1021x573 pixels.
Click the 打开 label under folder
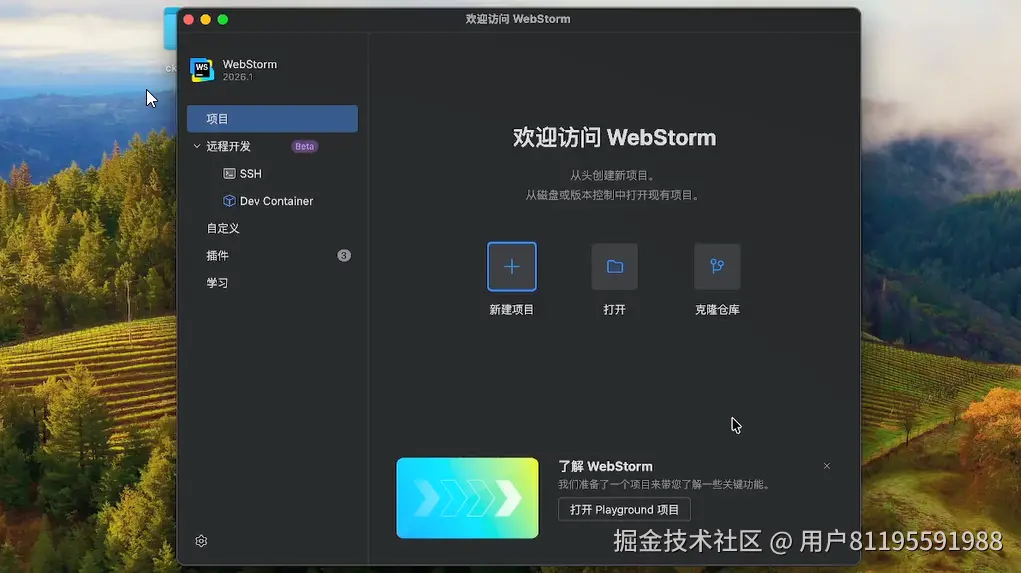[615, 309]
